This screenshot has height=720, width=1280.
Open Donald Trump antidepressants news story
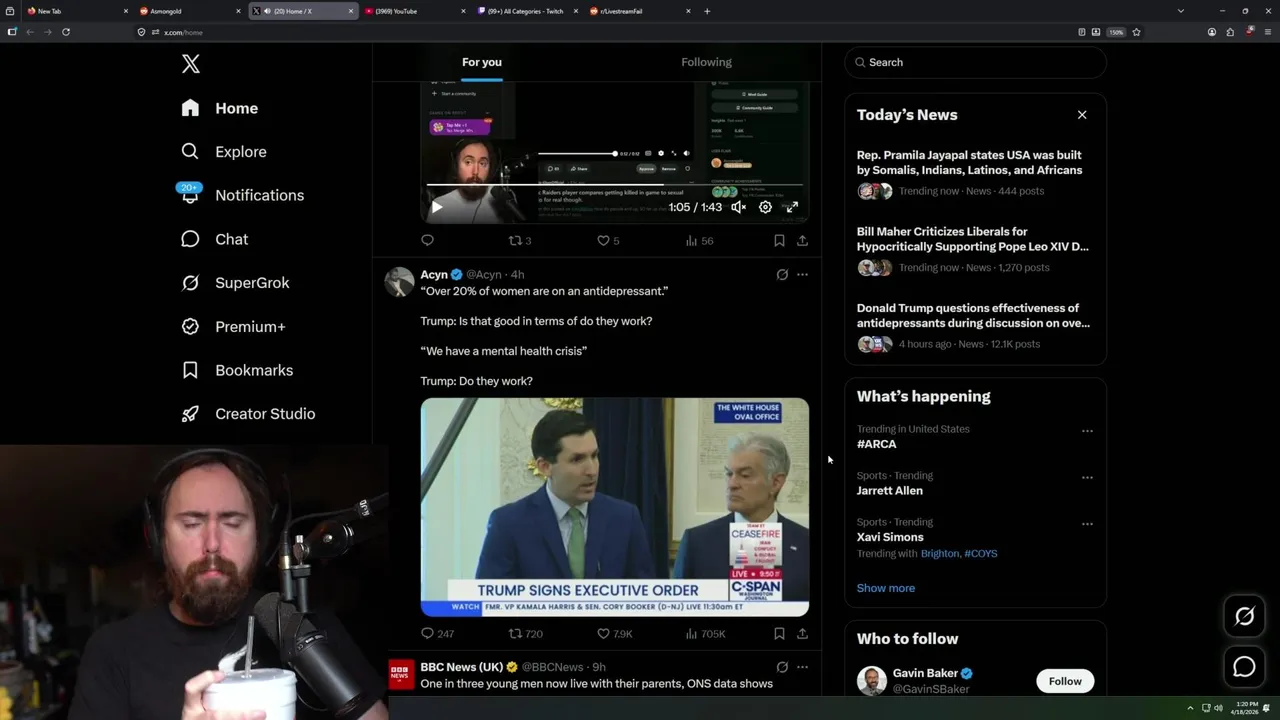point(975,326)
